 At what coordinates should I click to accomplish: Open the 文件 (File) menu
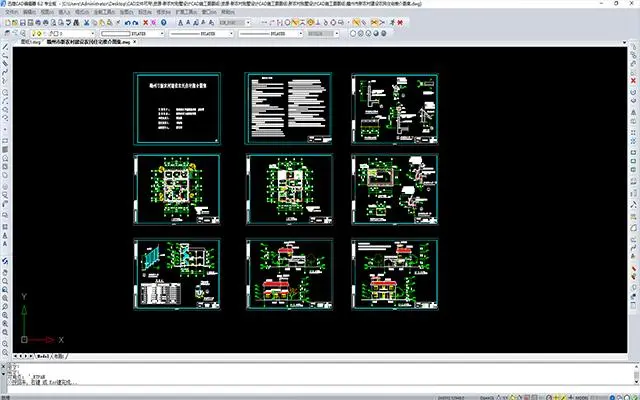coord(9,14)
